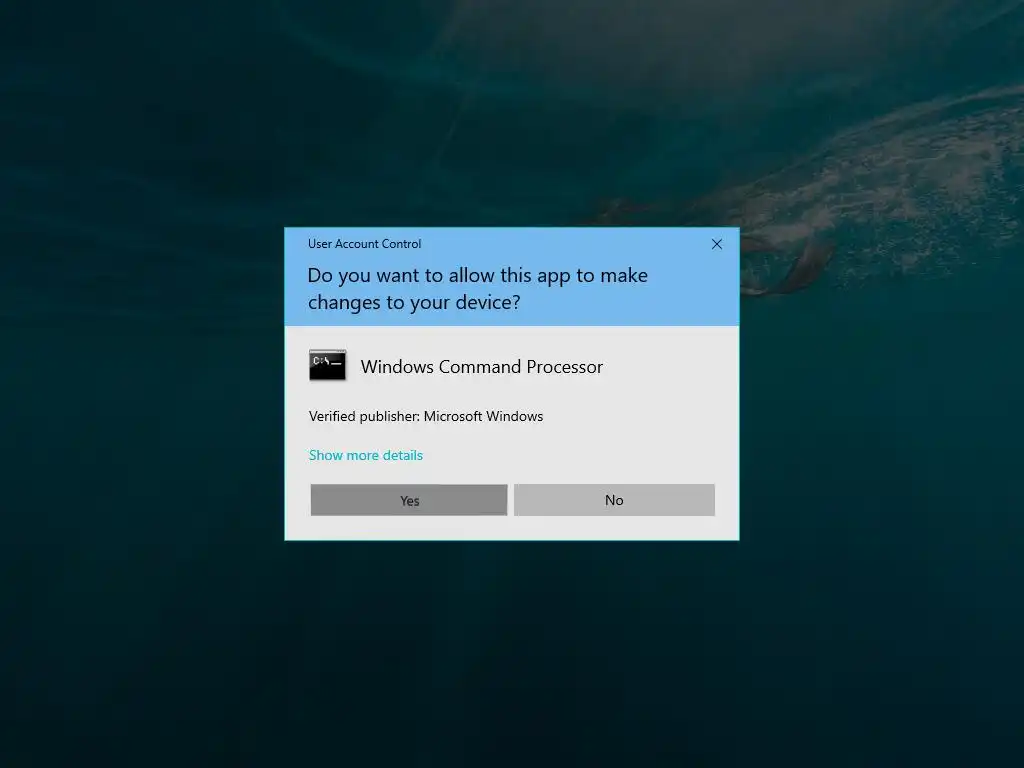Click the User Account Control title text

click(364, 244)
